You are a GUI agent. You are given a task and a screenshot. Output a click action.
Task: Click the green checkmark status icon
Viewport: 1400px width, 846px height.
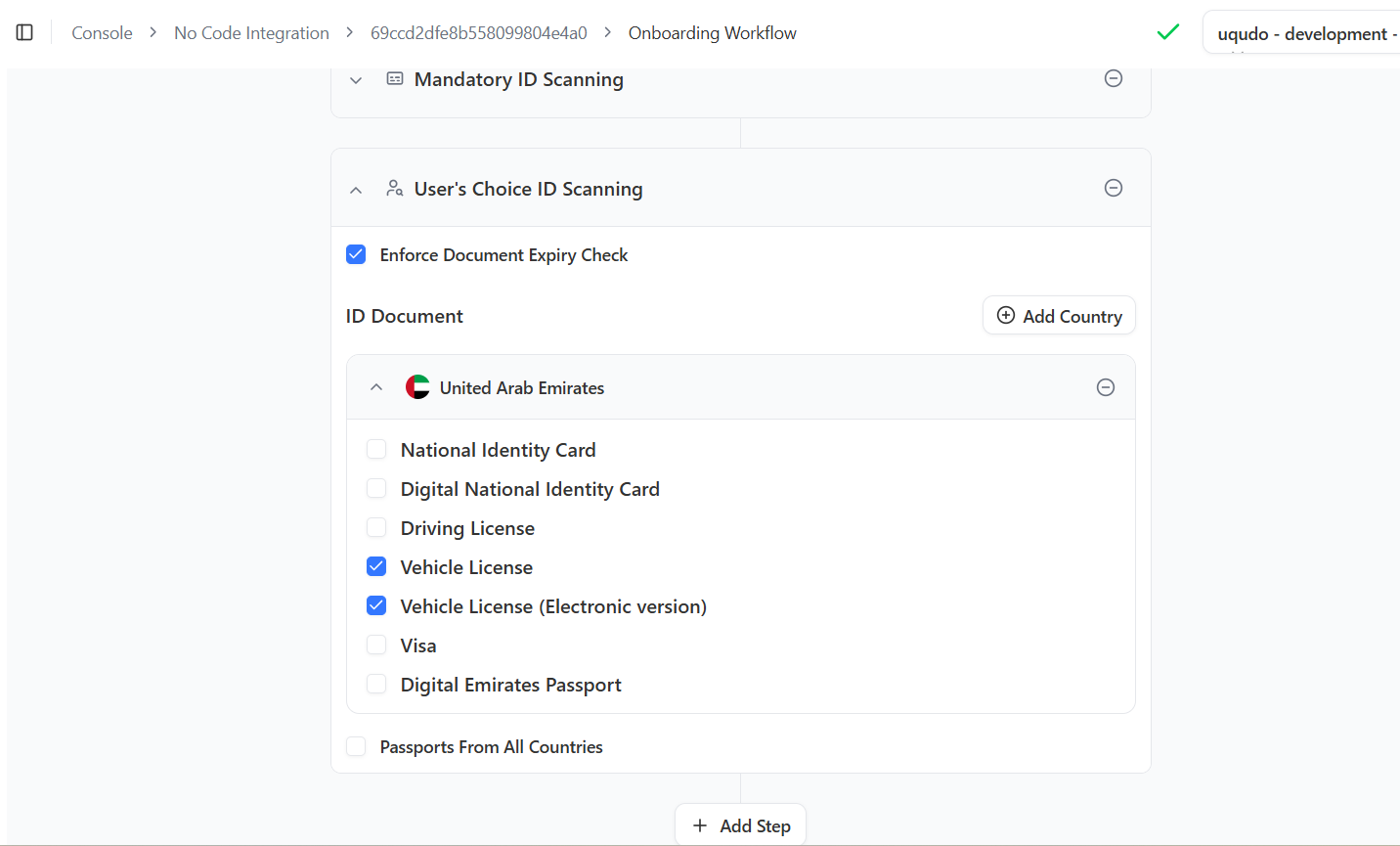pos(1167,32)
